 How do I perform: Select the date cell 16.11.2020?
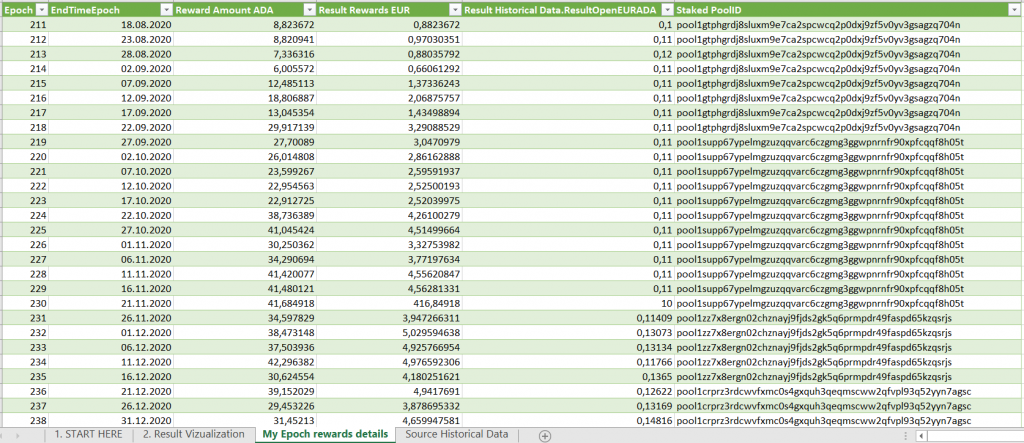click(111, 288)
